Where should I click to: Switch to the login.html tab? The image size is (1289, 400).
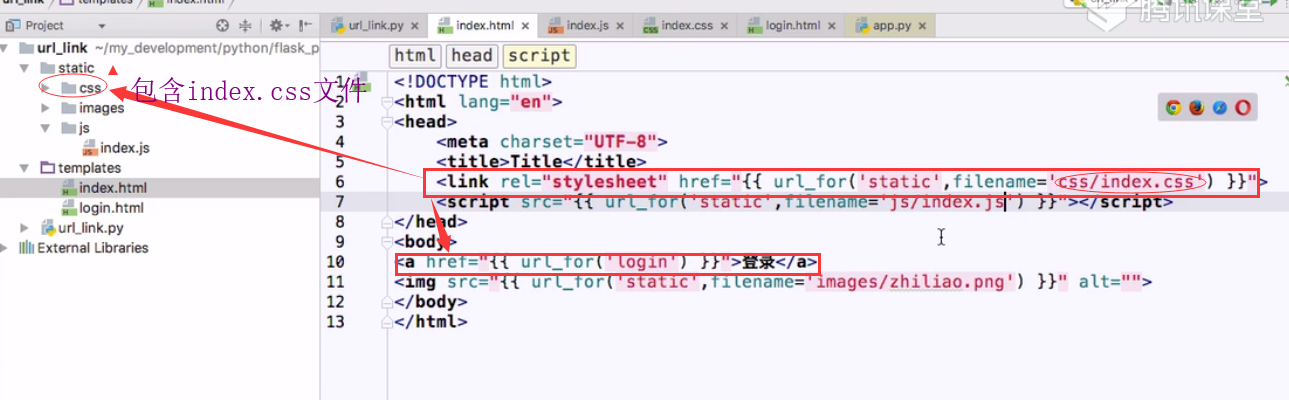[x=789, y=26]
